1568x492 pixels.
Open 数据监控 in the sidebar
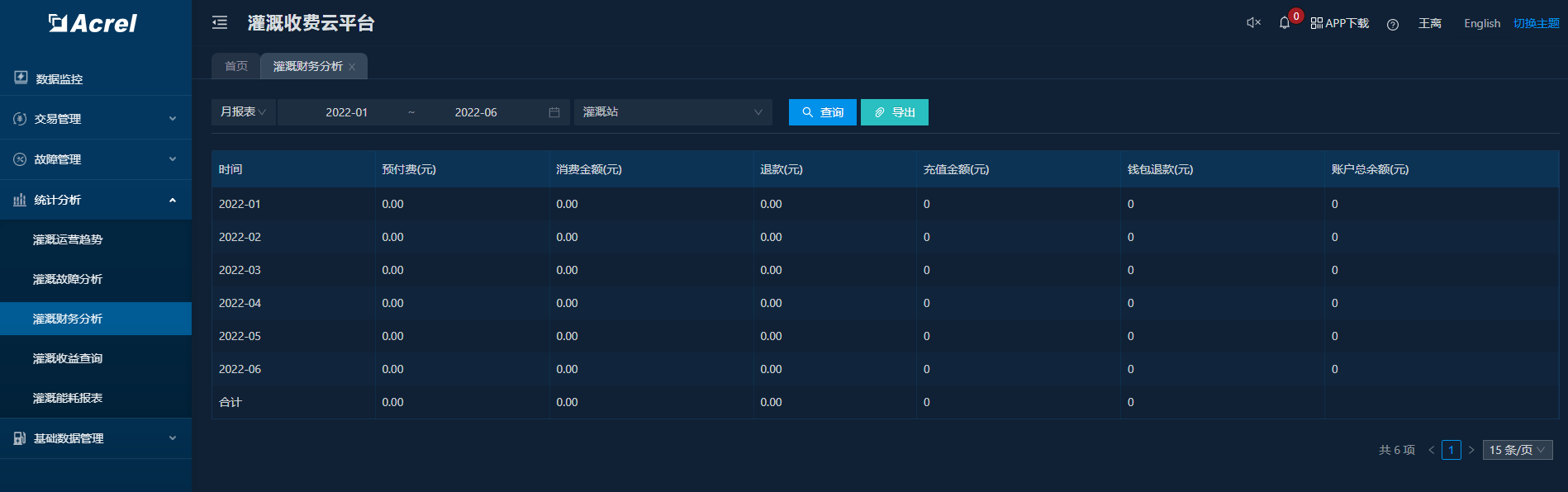[59, 78]
